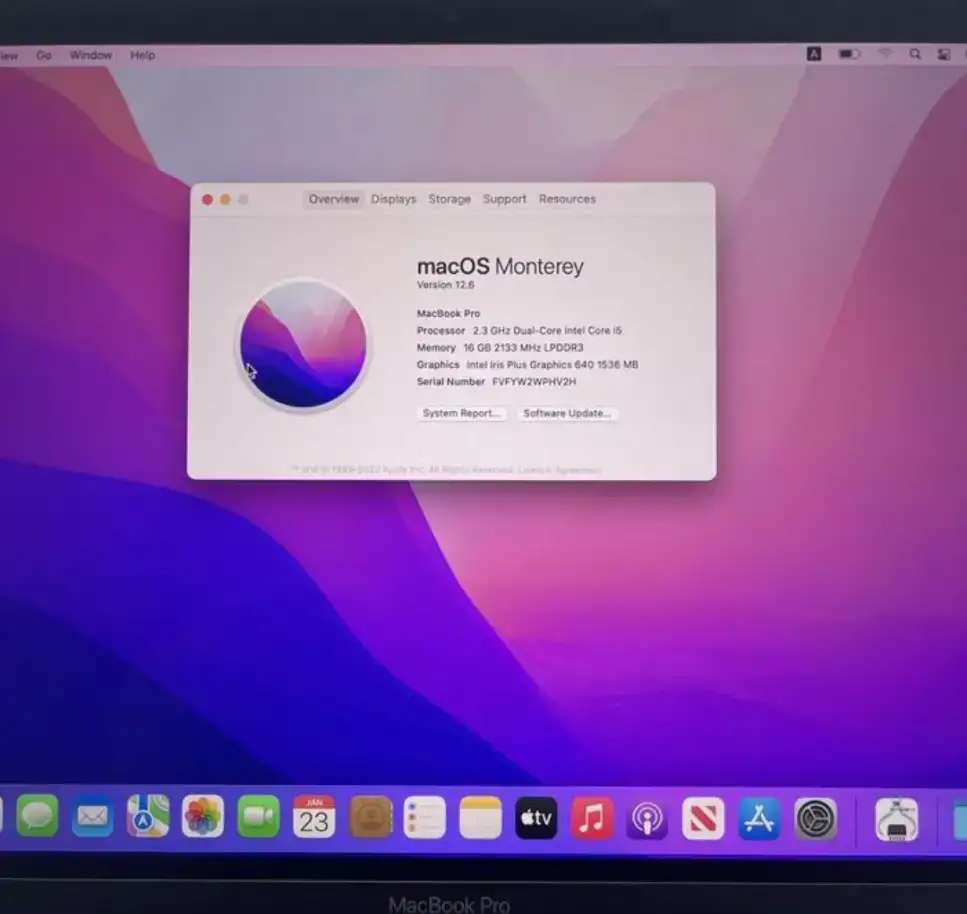Click the License Agreement link
This screenshot has height=914, width=967.
point(560,470)
